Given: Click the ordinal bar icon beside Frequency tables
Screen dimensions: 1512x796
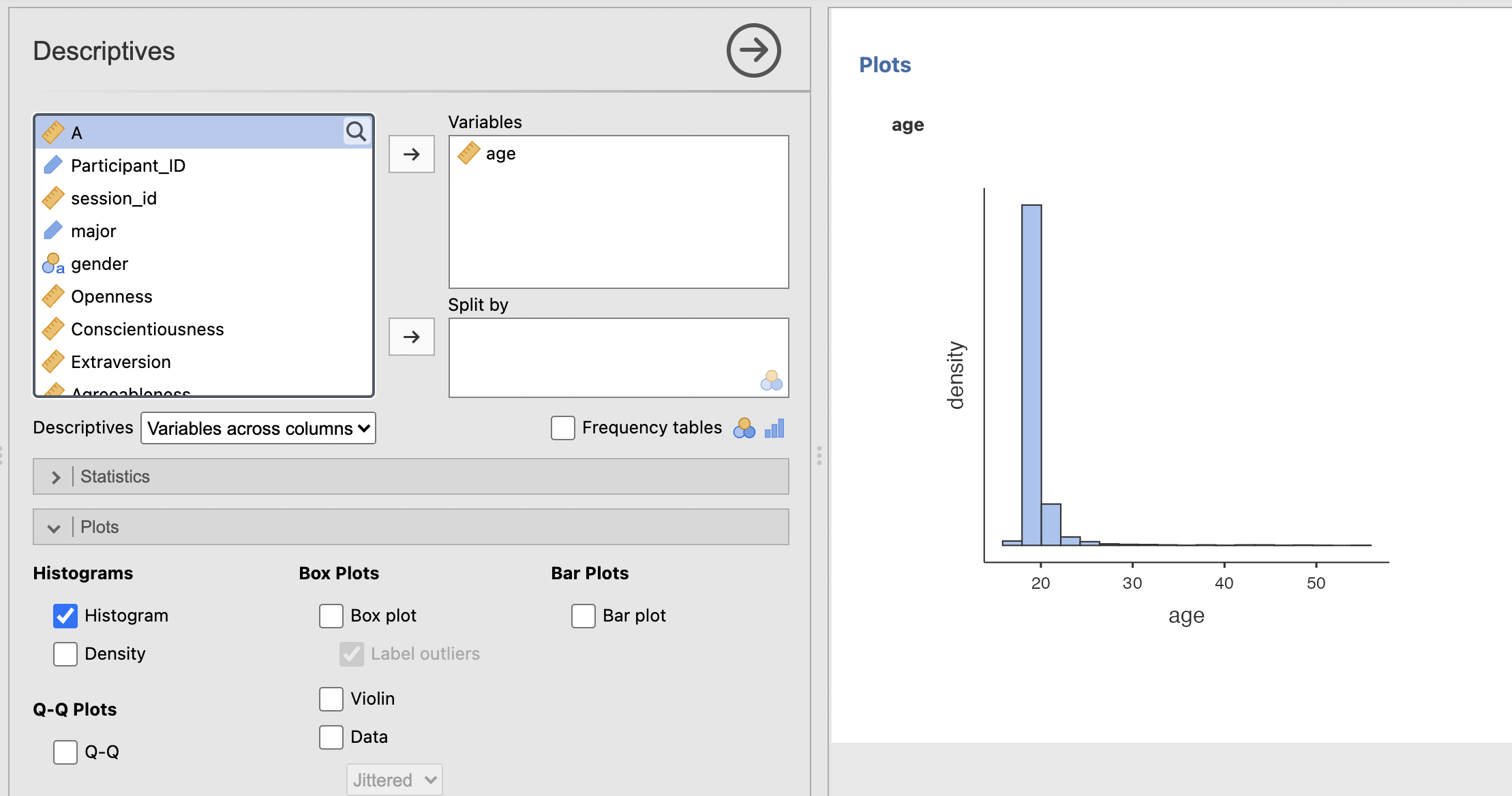Looking at the screenshot, I should pos(774,428).
